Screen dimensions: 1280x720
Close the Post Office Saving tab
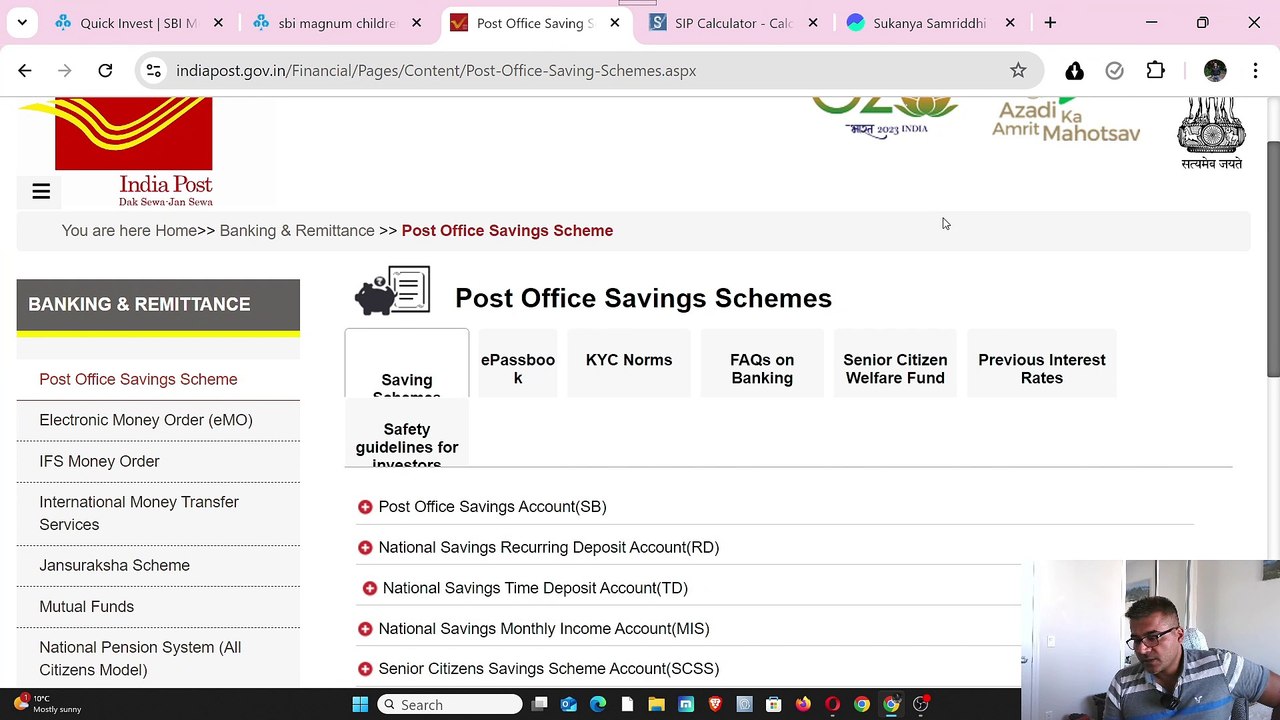coord(614,23)
